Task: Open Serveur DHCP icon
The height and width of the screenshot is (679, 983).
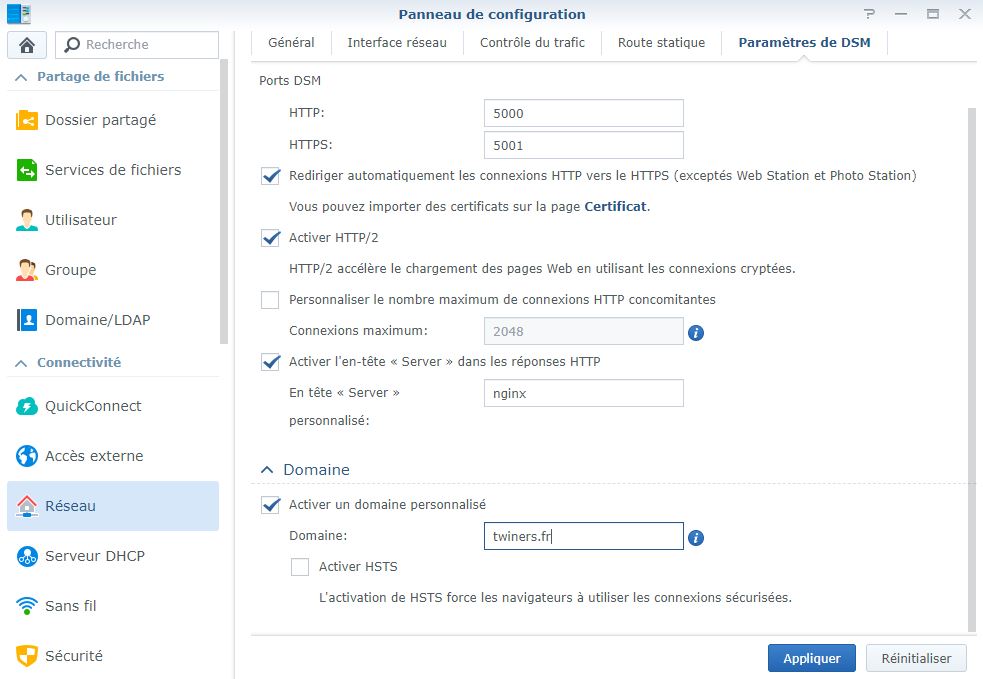Action: tap(27, 556)
